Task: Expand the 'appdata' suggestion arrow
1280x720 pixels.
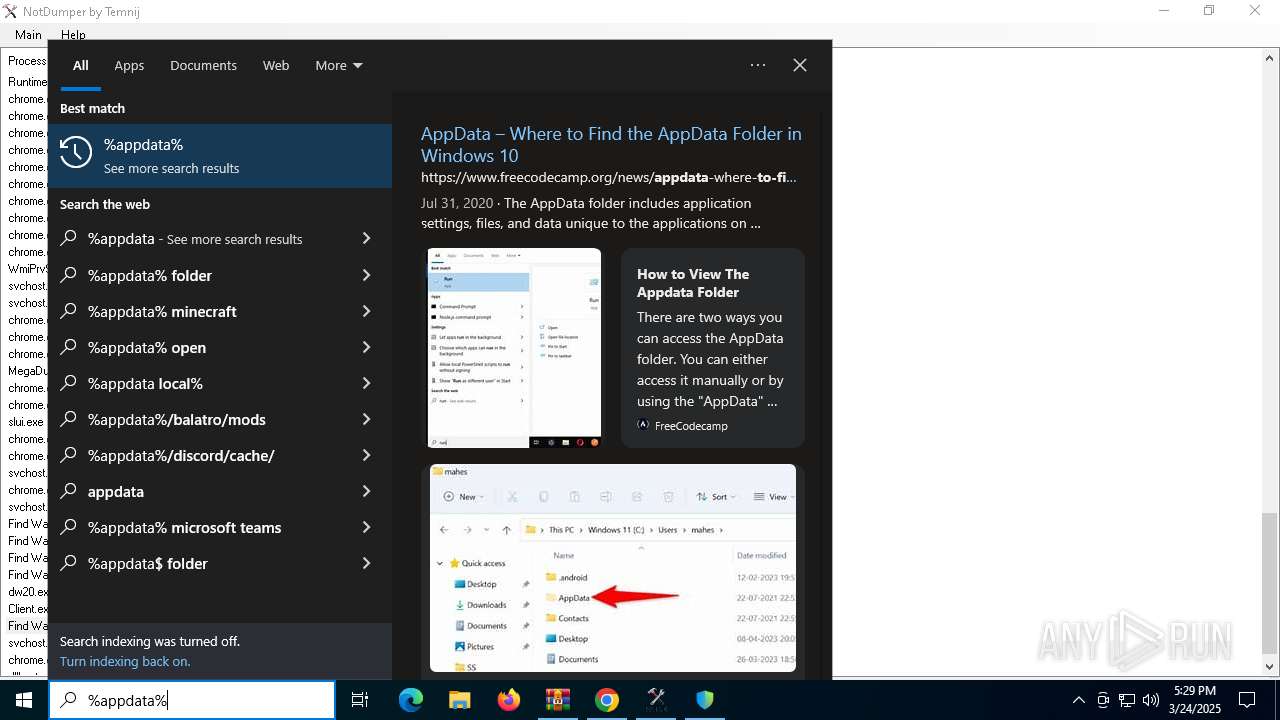Action: tap(366, 491)
